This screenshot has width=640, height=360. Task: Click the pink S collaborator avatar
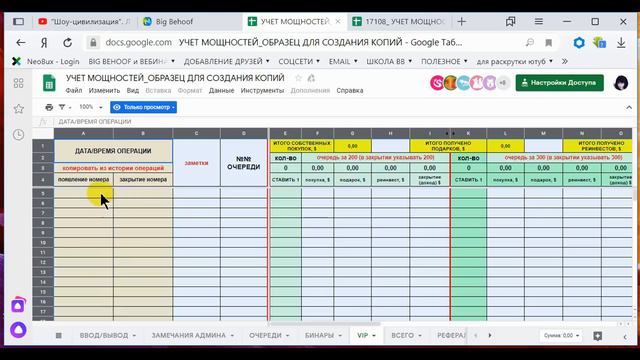coord(437,83)
